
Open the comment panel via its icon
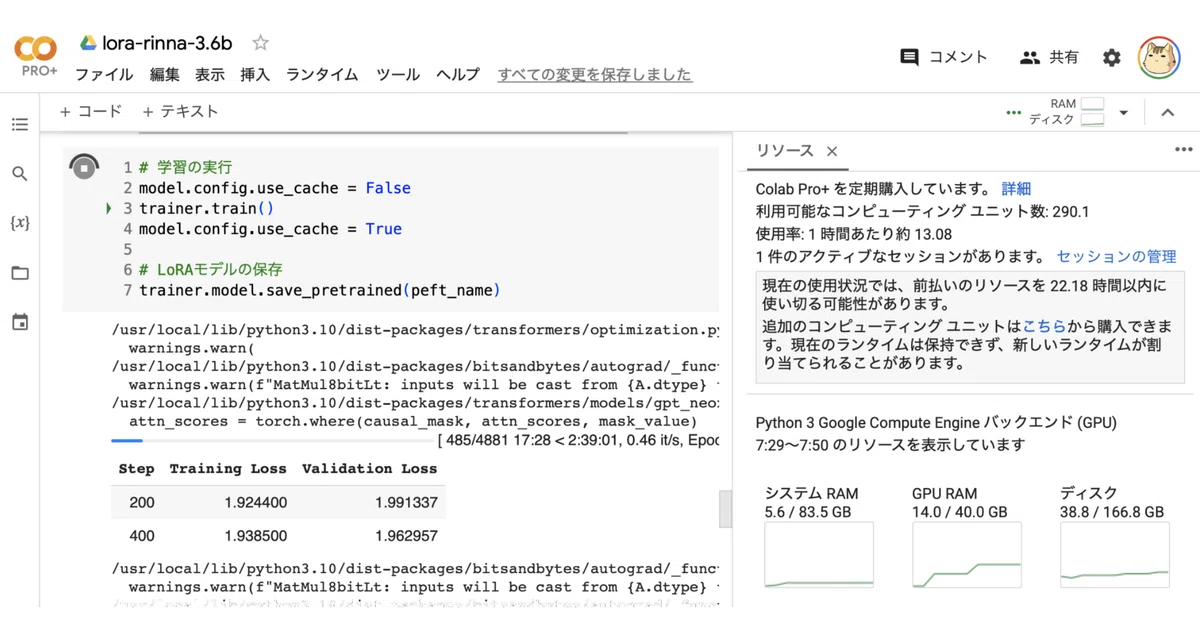[909, 58]
